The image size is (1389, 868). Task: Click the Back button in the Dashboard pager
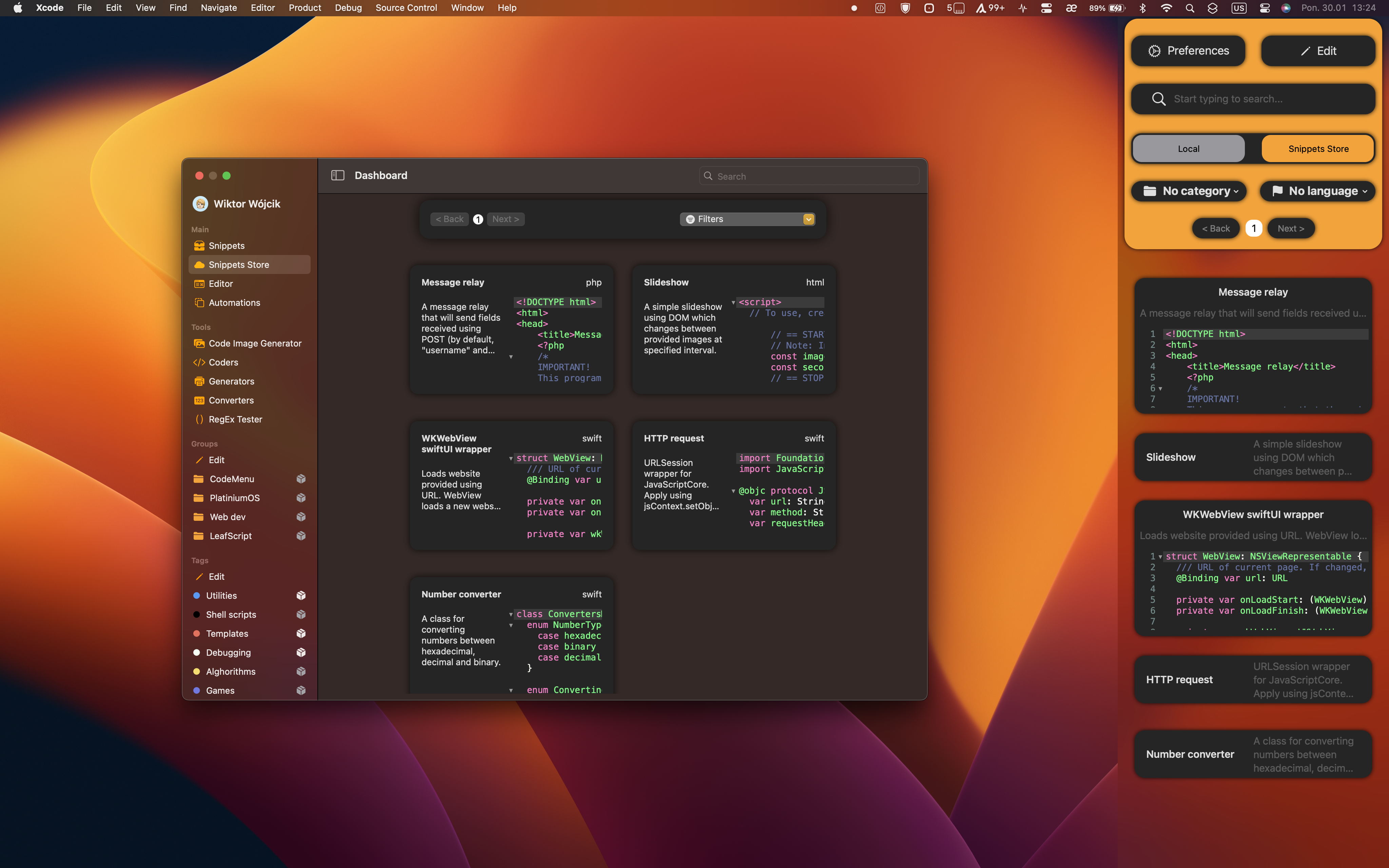pos(449,219)
